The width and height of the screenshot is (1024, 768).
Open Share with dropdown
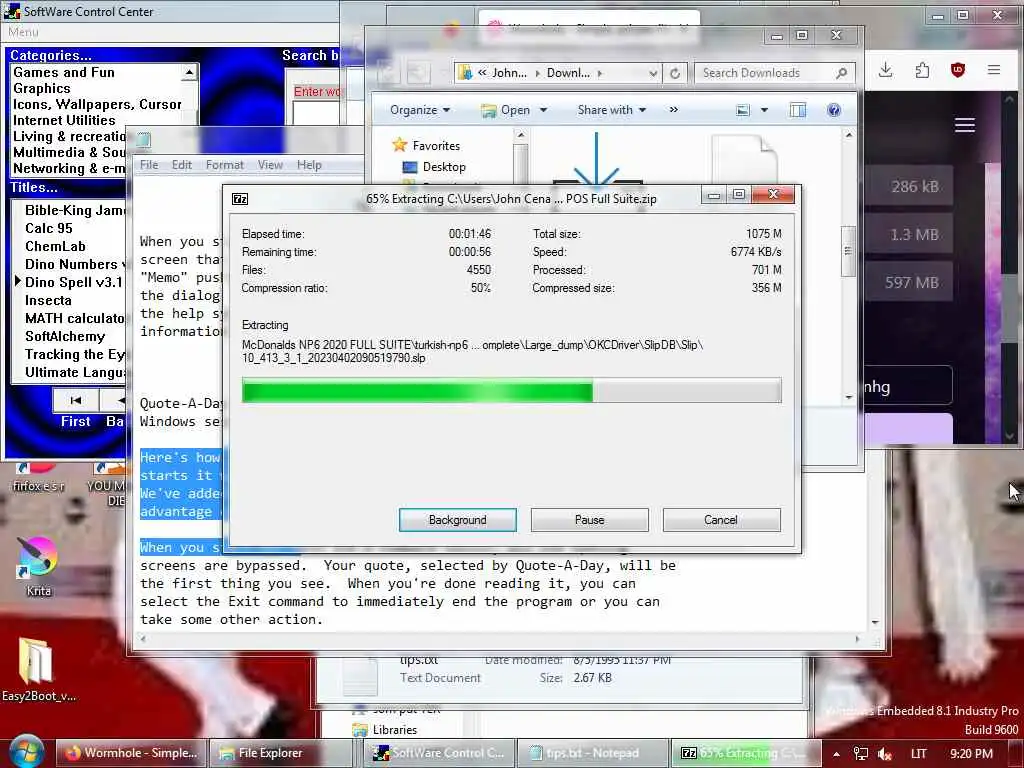point(612,110)
